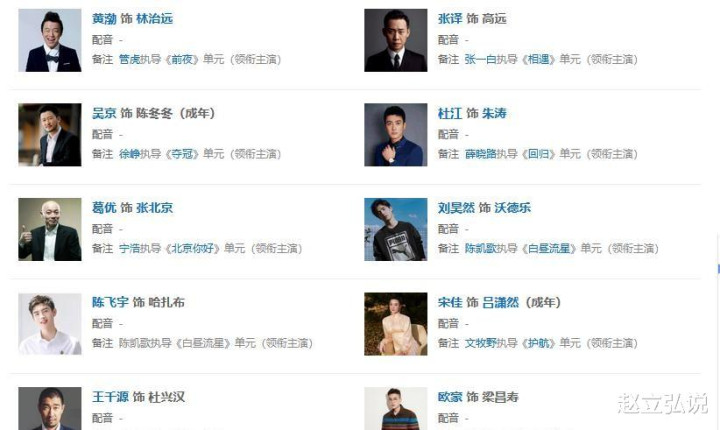Click character link 林治远
The width and height of the screenshot is (720, 430).
pos(154,19)
